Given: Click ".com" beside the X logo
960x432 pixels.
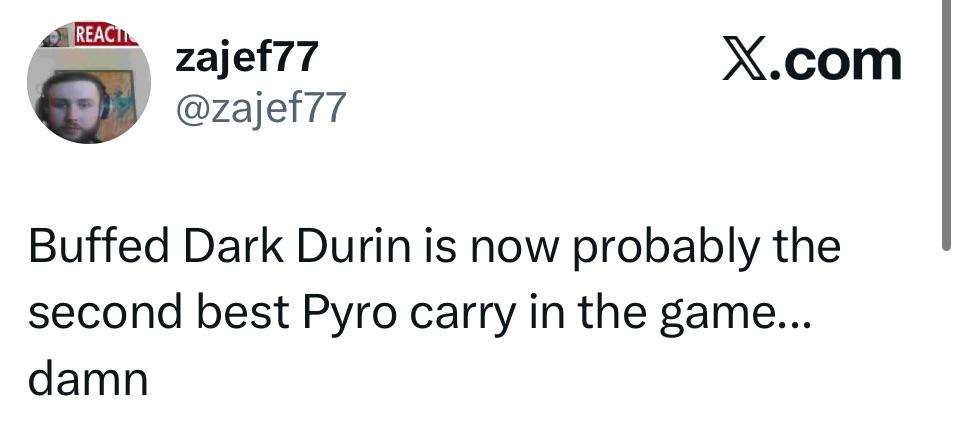Looking at the screenshot, I should (x=836, y=61).
